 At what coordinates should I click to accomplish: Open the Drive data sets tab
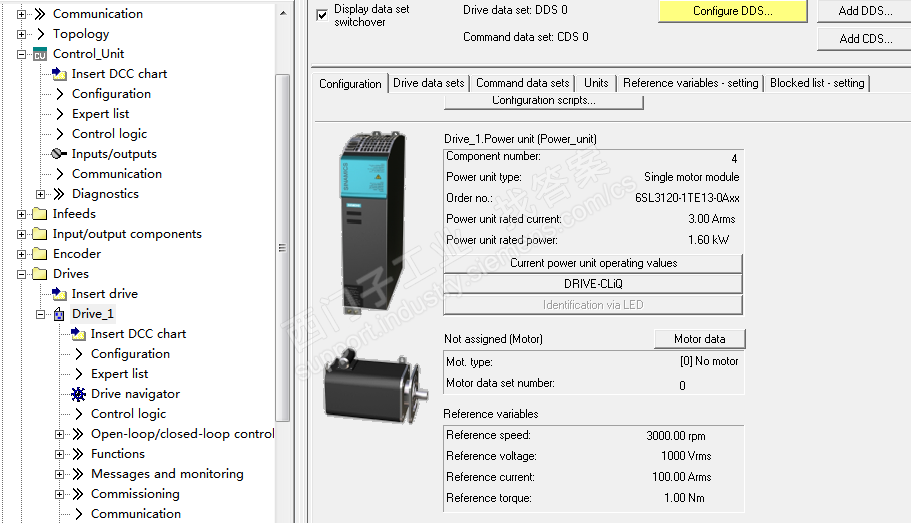point(429,83)
